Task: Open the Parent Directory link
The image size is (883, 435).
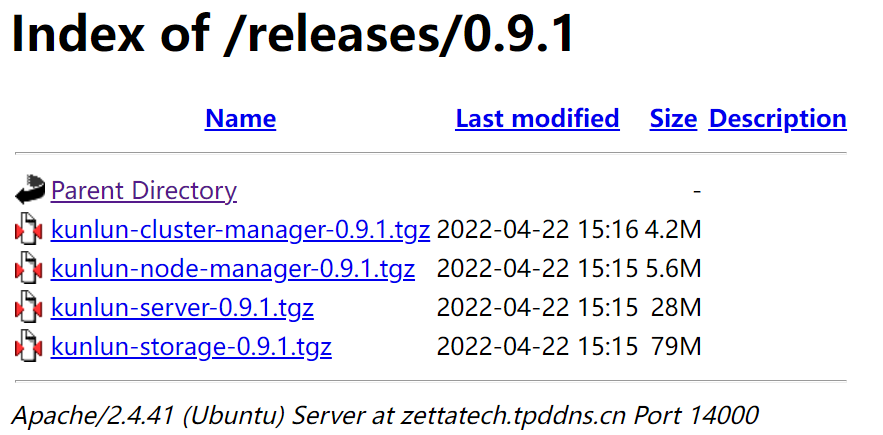Action: tap(143, 190)
